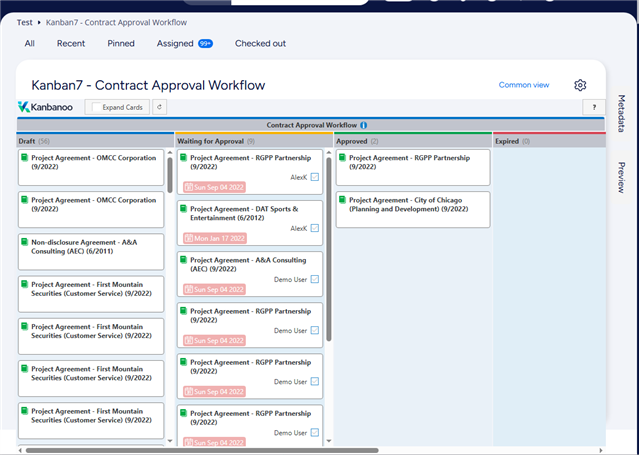
Task: Click AlexK name on DAT Sports card
Action: [298, 228]
